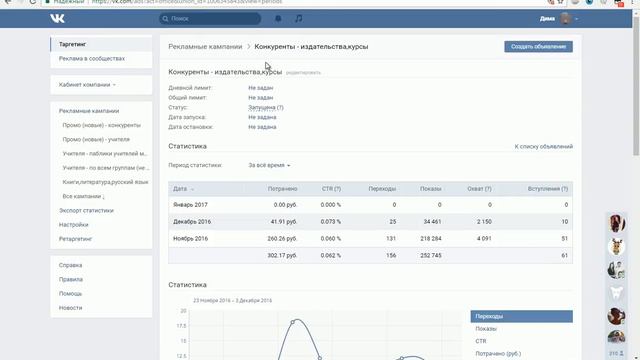Click browser reload button
This screenshot has width=640, height=360.
click(33, 2)
